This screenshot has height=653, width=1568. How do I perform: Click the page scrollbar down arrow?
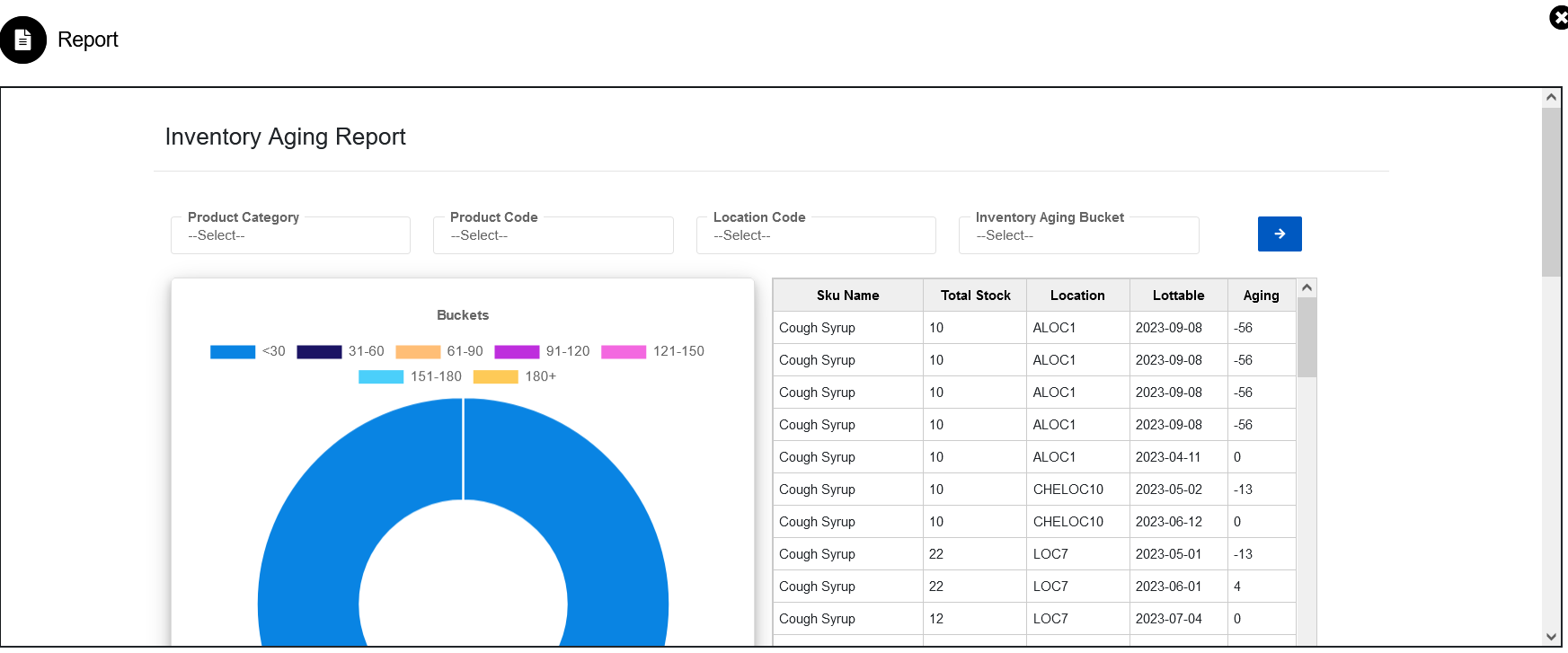(x=1551, y=637)
